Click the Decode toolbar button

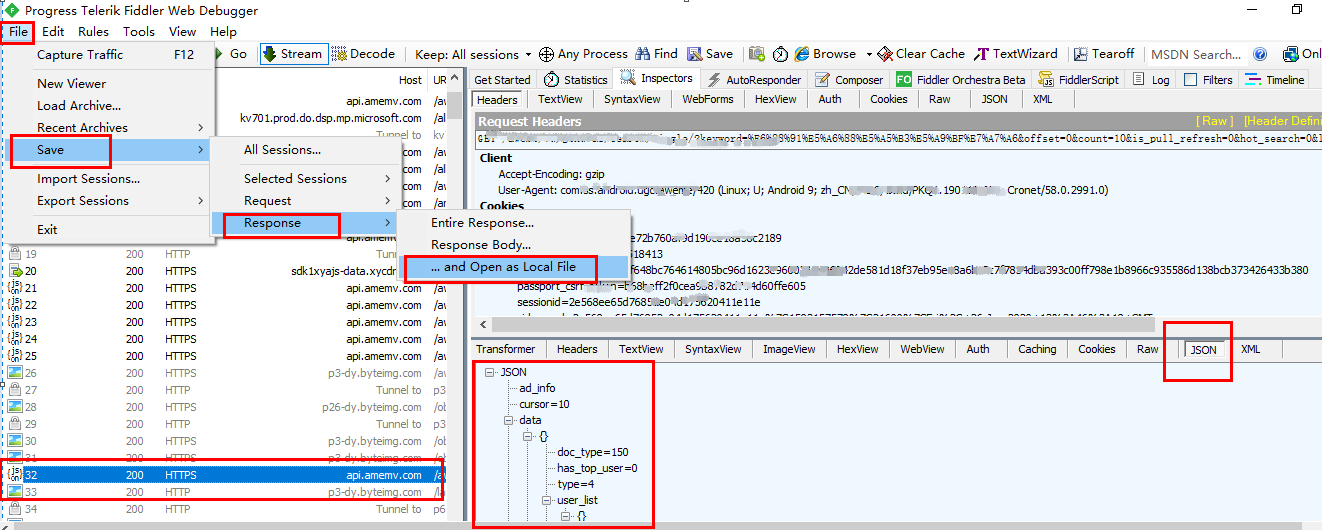pyautogui.click(x=364, y=54)
